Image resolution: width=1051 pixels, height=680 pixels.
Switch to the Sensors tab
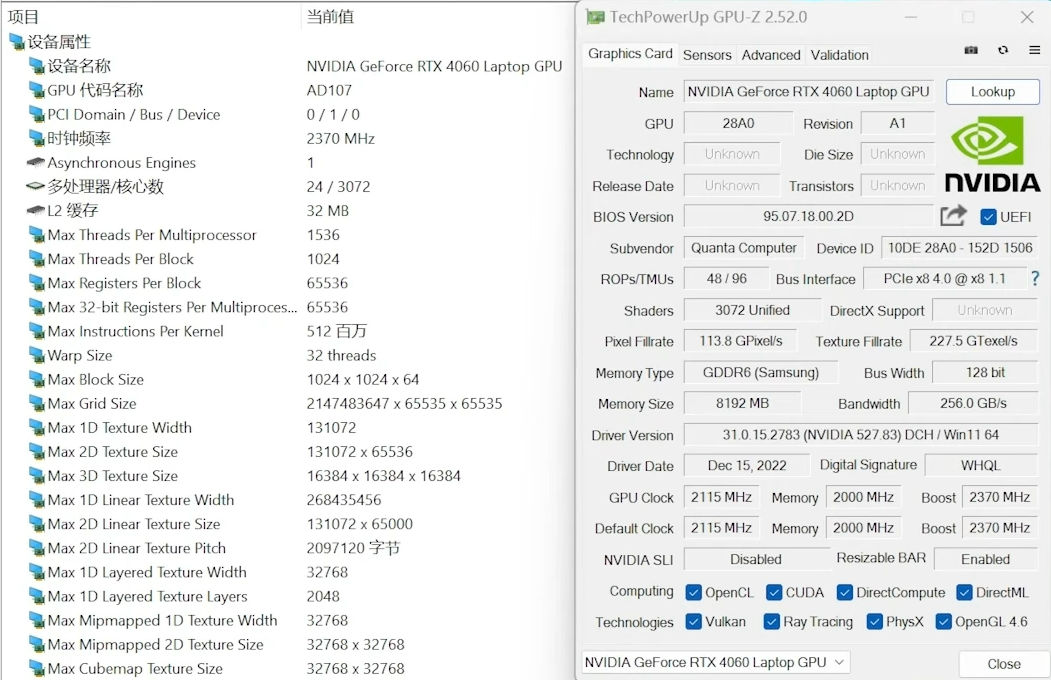707,55
